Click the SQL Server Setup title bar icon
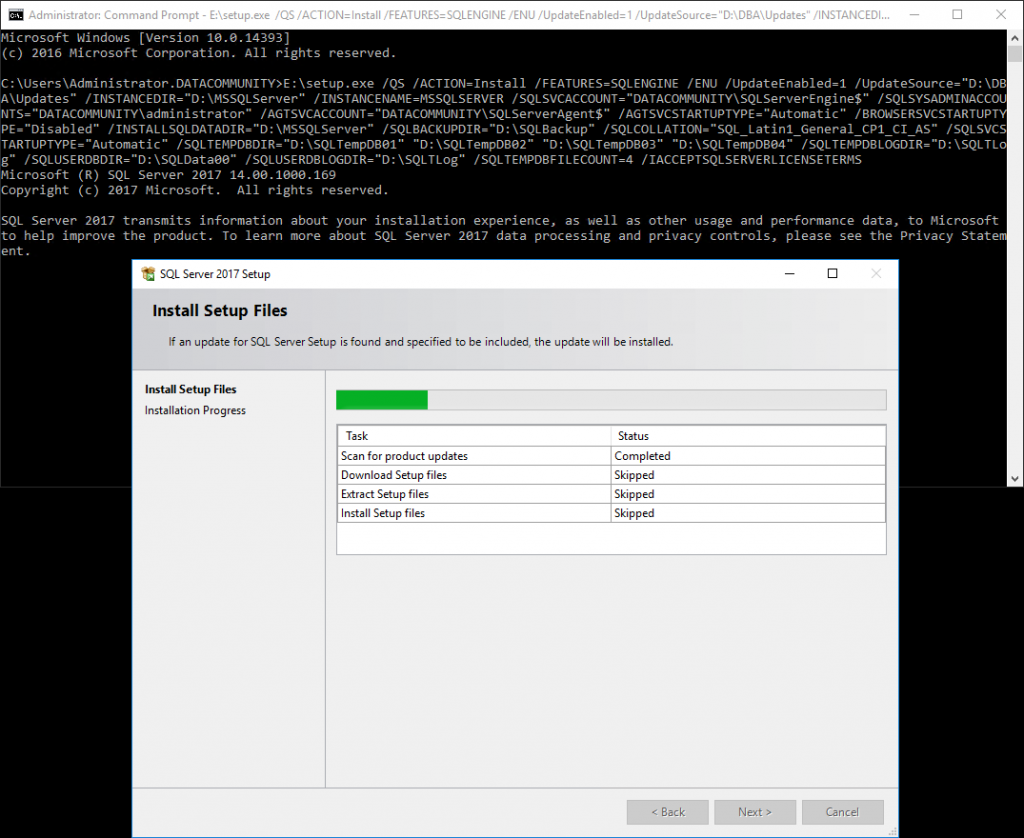This screenshot has width=1024, height=838. (x=148, y=273)
